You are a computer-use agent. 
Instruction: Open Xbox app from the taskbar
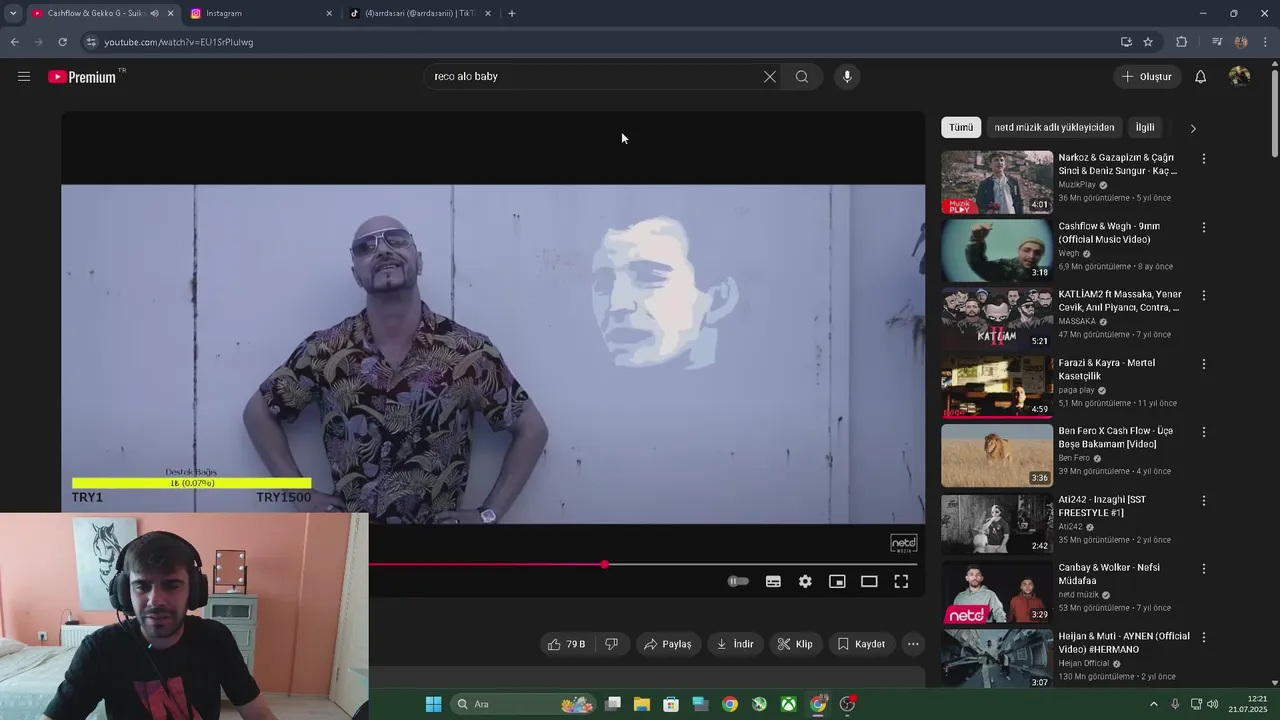click(x=789, y=704)
